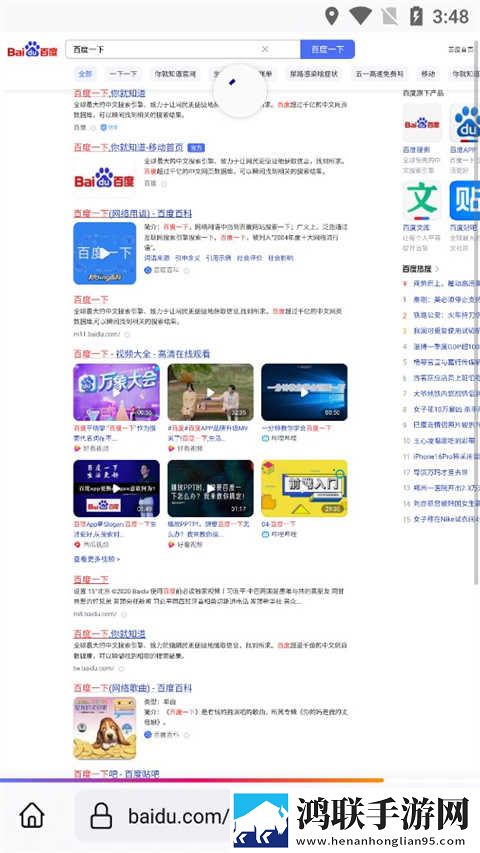Click the 官方 badge beside 移动首页 title

pos(196,147)
